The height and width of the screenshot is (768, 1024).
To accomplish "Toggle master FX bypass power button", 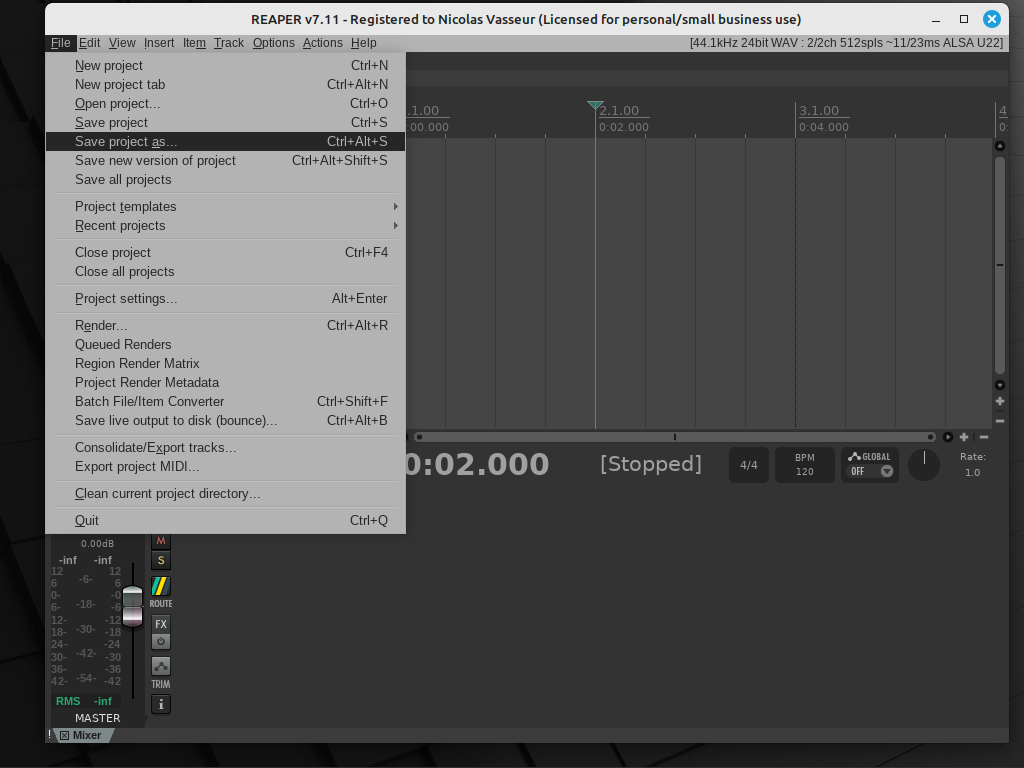I will (161, 641).
